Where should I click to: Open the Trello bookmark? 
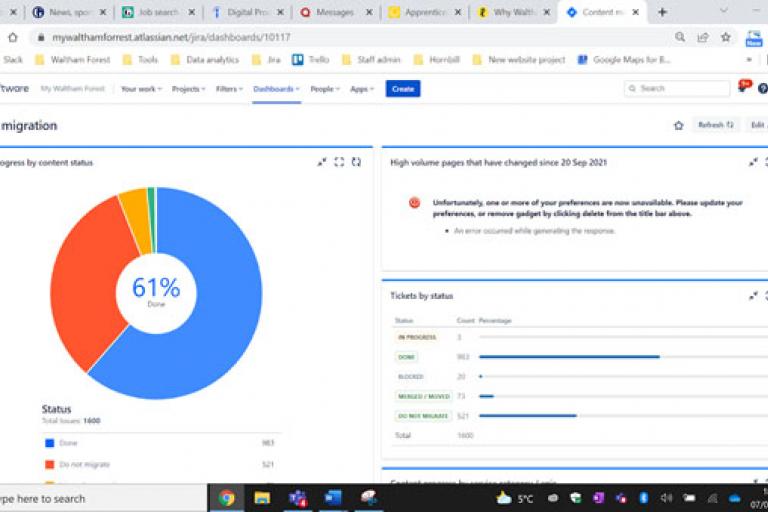(x=311, y=60)
